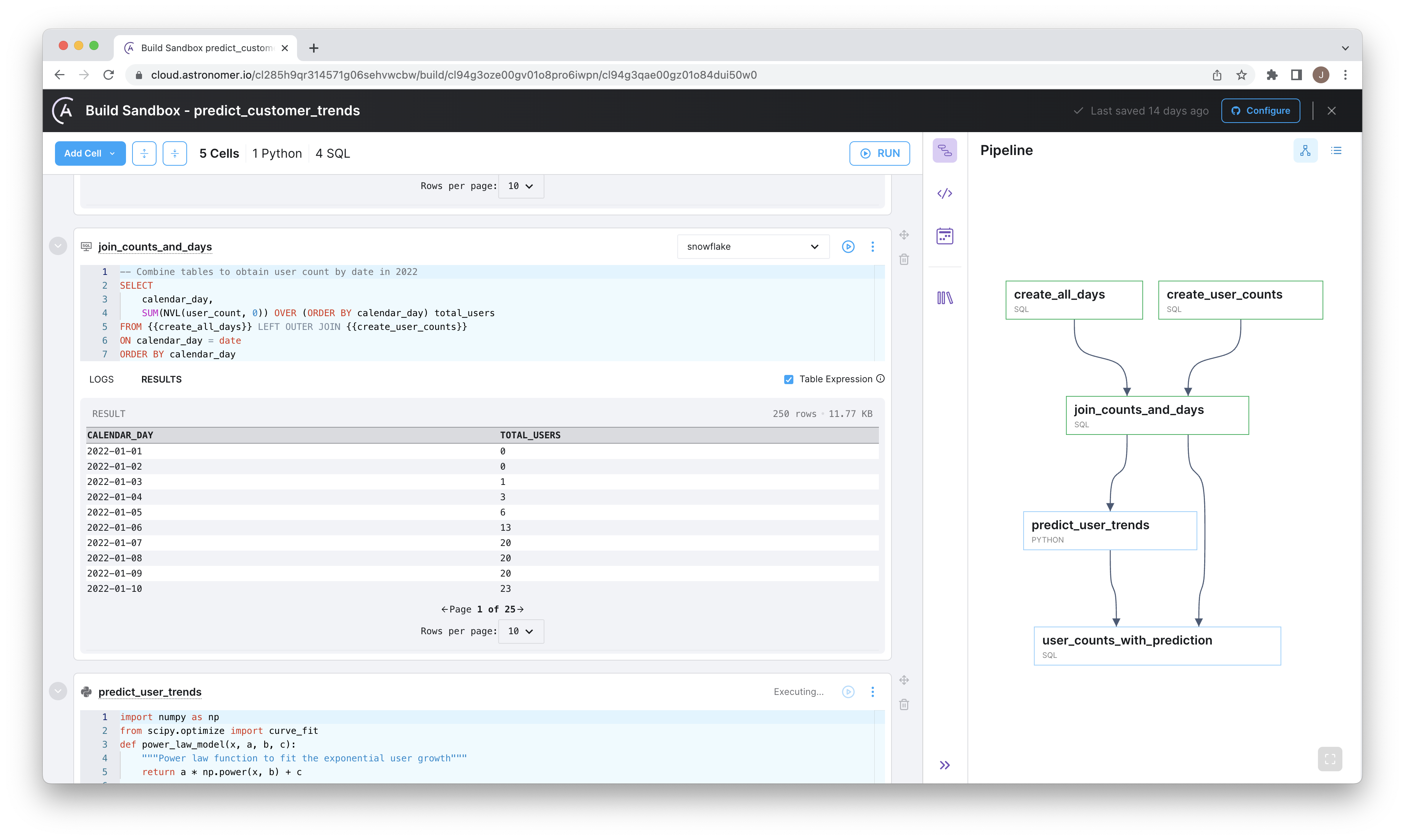The height and width of the screenshot is (840, 1405).
Task: Delete the join_counts_and_days cell
Action: tap(904, 260)
